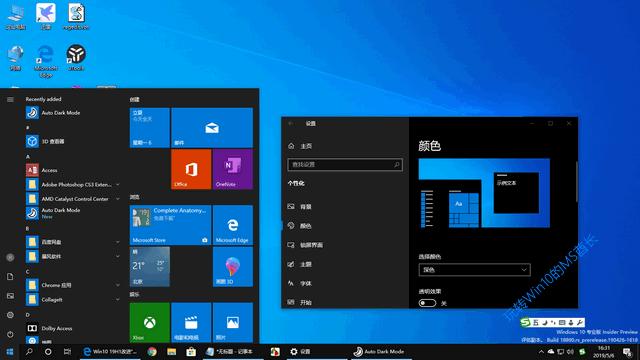Image resolution: width=640 pixels, height=360 pixels.
Task: Open Documents icon in Start left rail
Action: tap(10, 276)
